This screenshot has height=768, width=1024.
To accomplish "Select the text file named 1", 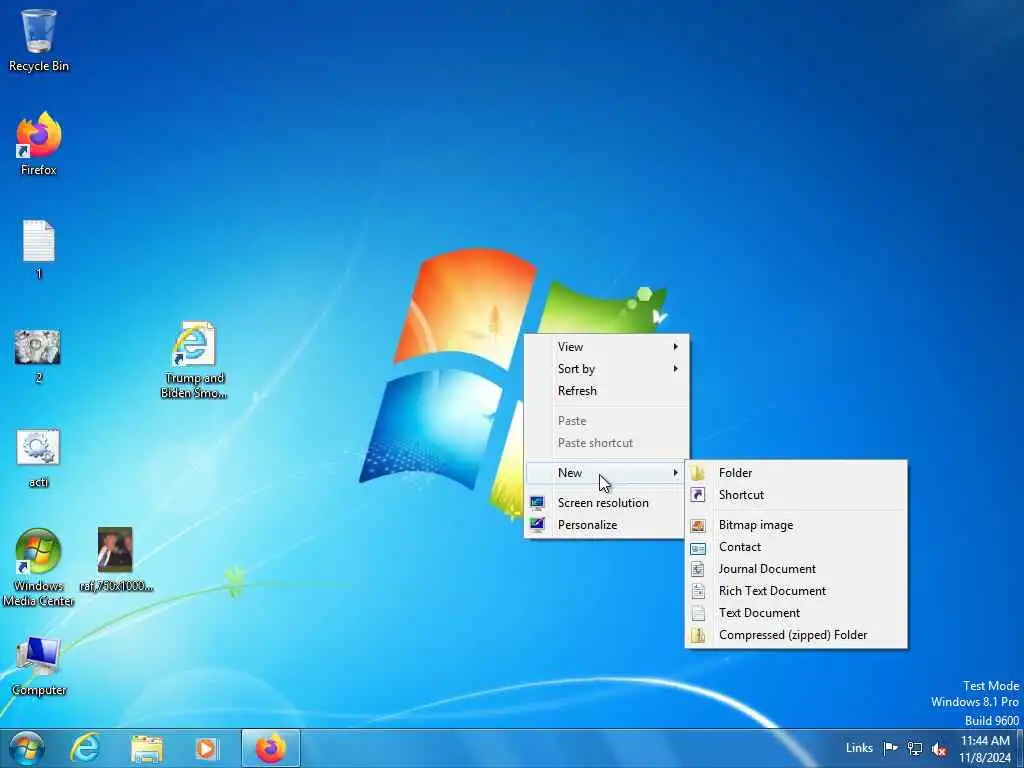I will [39, 249].
